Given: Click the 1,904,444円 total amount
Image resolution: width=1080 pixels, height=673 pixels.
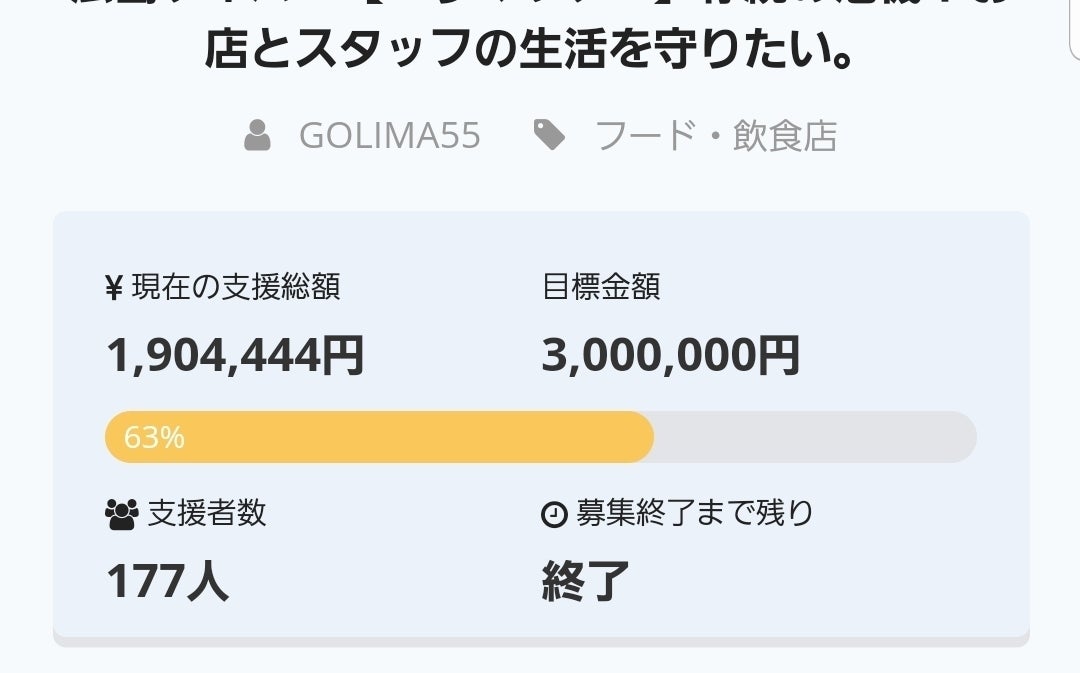Looking at the screenshot, I should (x=235, y=355).
